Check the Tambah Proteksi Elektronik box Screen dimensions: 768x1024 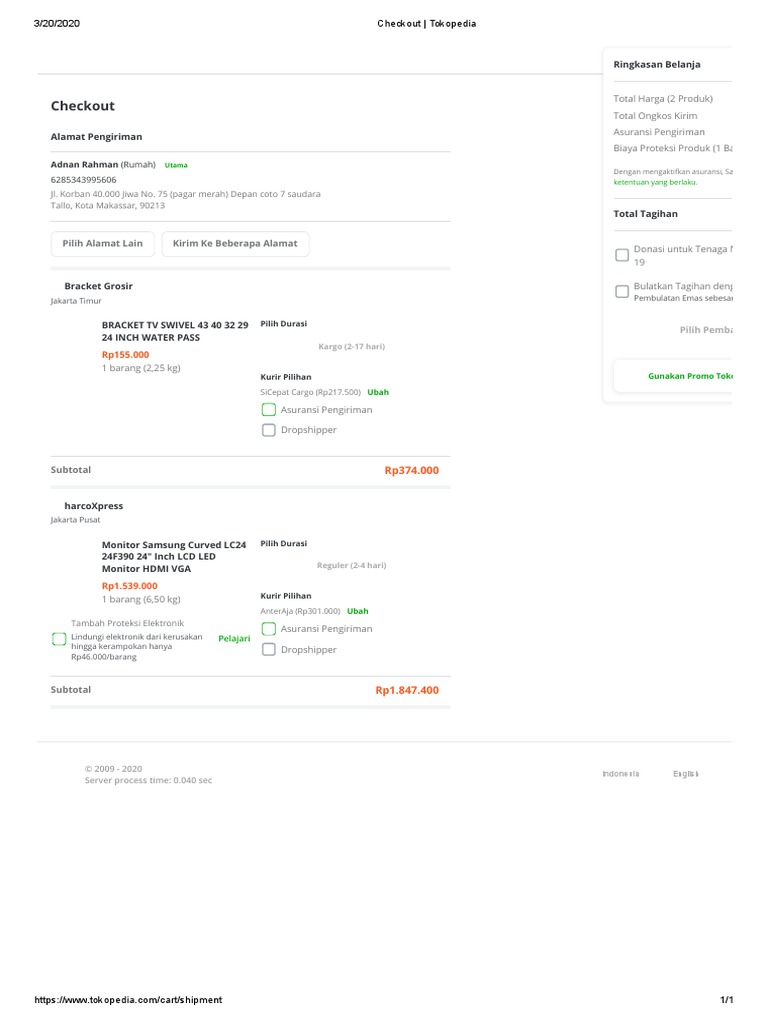coord(59,639)
